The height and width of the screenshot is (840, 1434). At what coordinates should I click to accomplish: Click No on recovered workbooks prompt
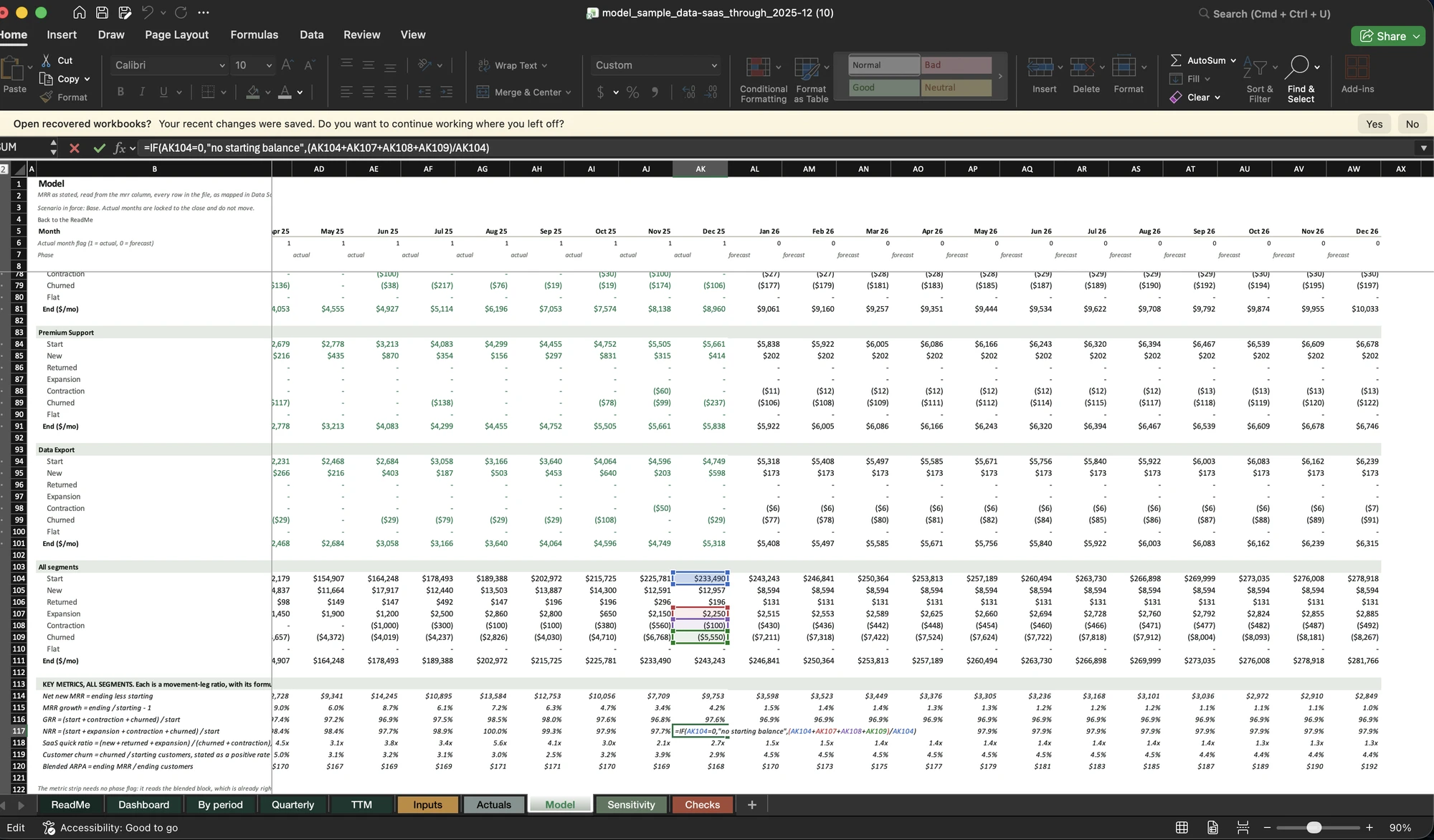click(x=1412, y=124)
